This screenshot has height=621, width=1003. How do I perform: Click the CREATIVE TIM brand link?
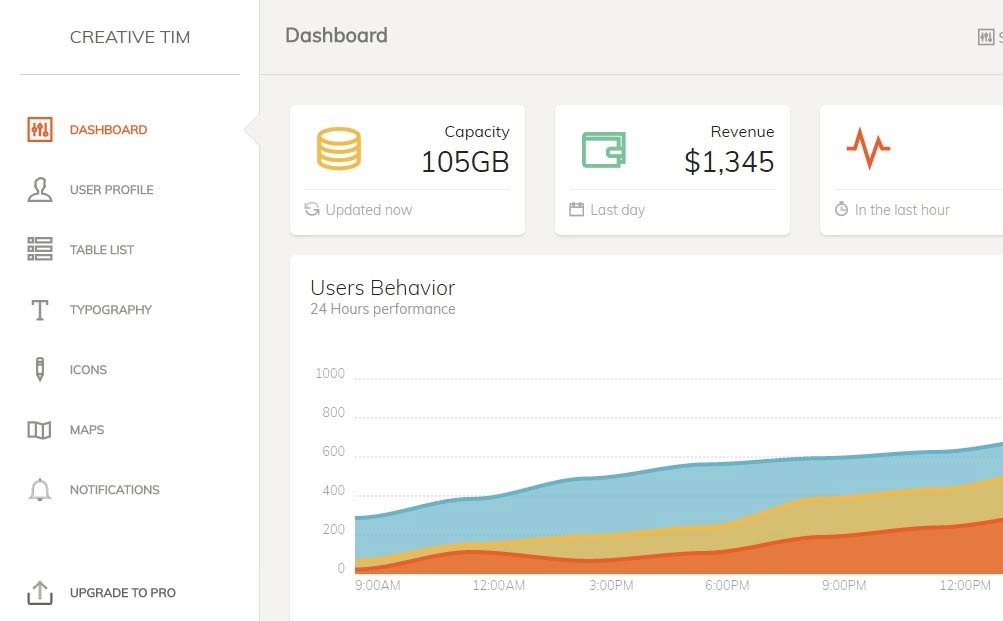tap(130, 37)
